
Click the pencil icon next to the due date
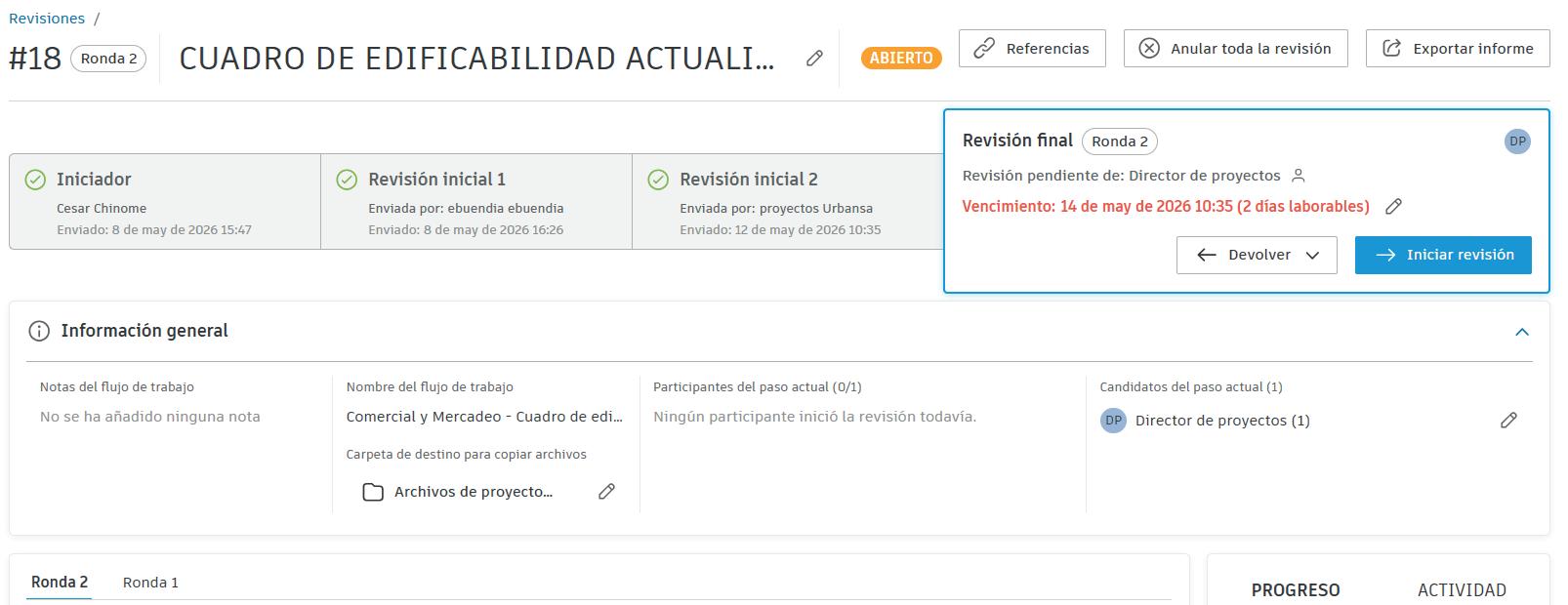pyautogui.click(x=1394, y=206)
